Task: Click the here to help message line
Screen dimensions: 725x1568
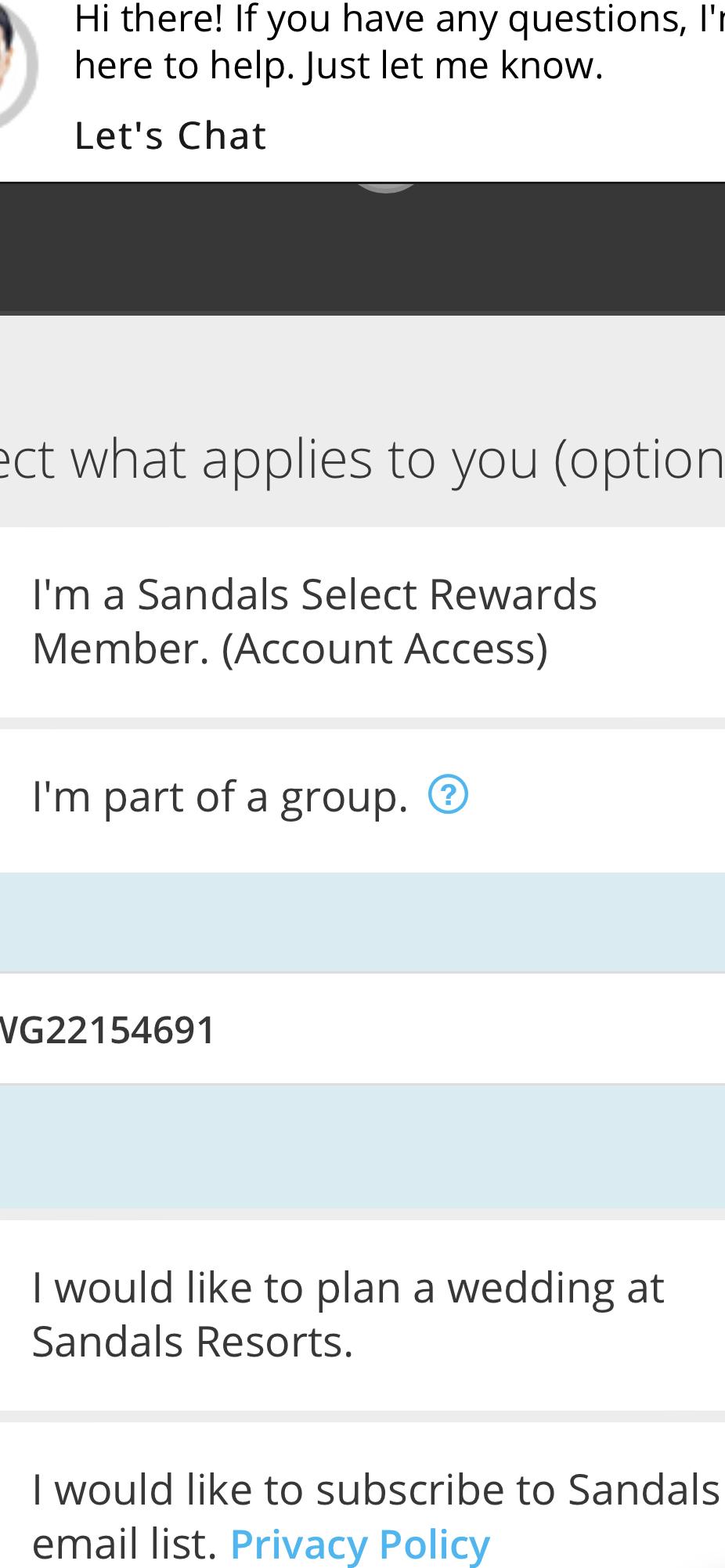Action: [x=339, y=66]
